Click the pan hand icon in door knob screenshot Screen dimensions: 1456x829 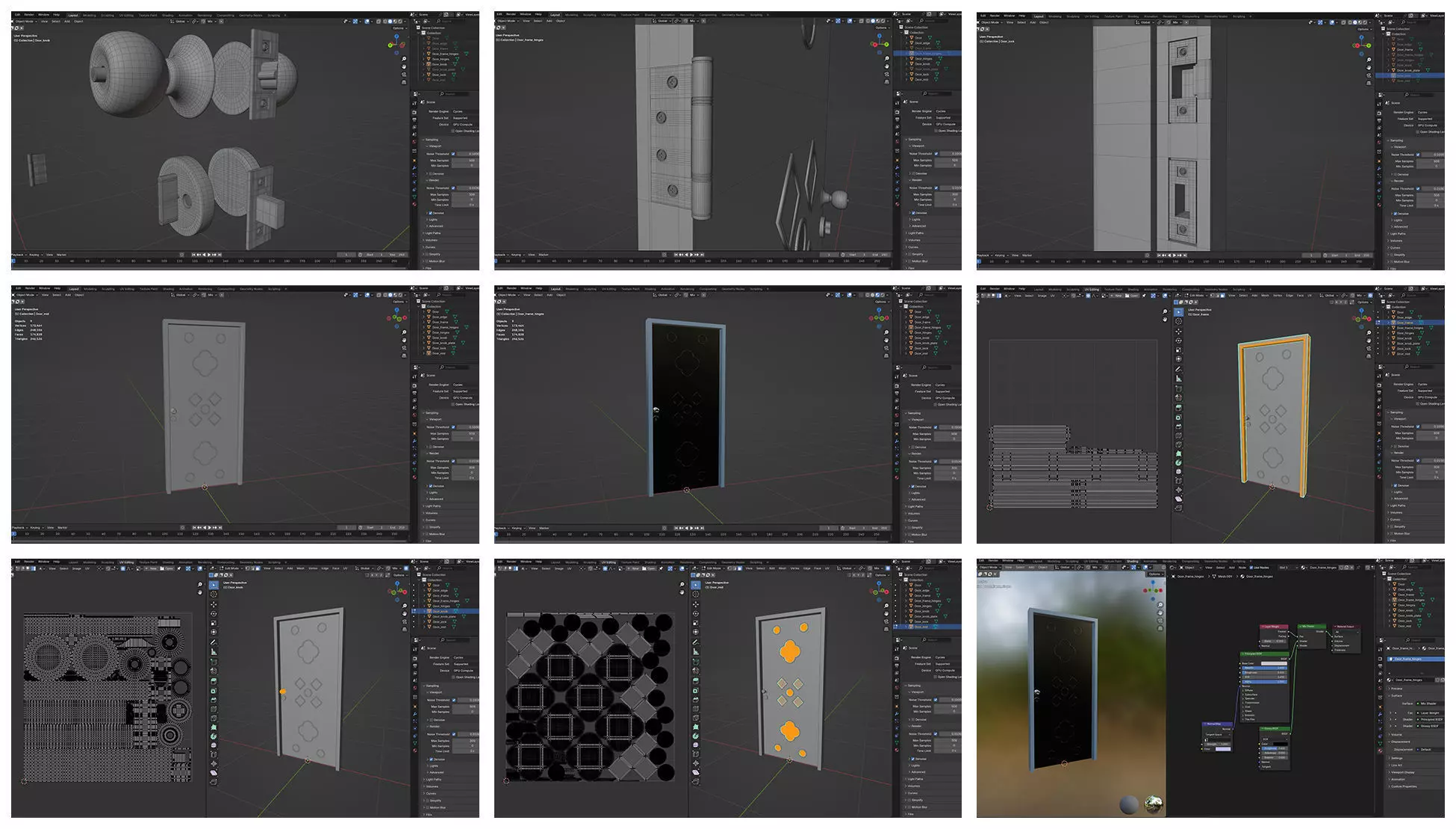coord(404,66)
